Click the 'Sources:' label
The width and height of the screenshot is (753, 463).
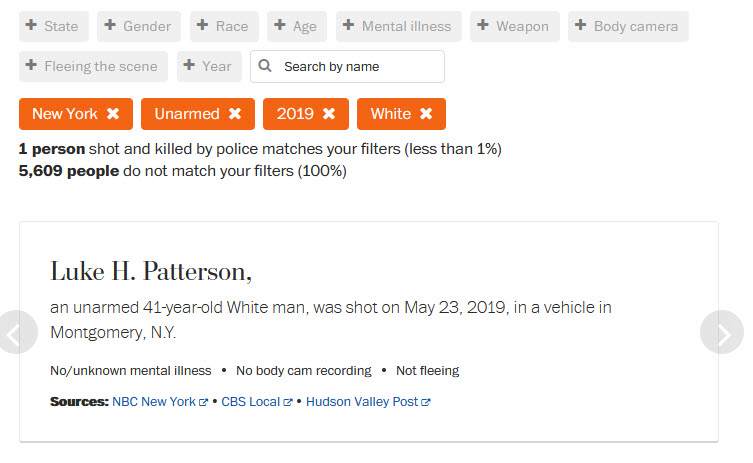[x=79, y=402]
